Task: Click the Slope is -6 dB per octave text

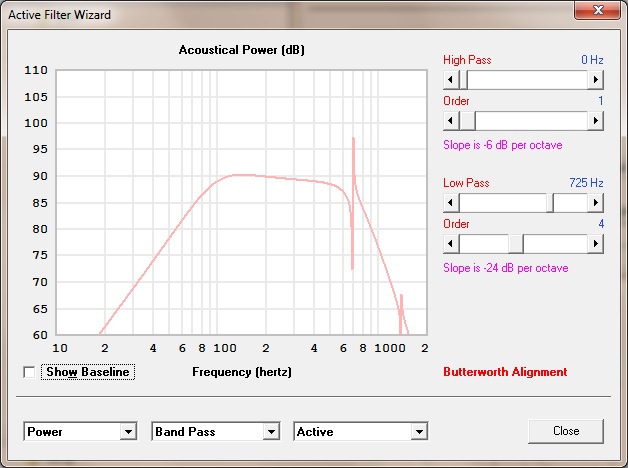Action: tap(503, 145)
